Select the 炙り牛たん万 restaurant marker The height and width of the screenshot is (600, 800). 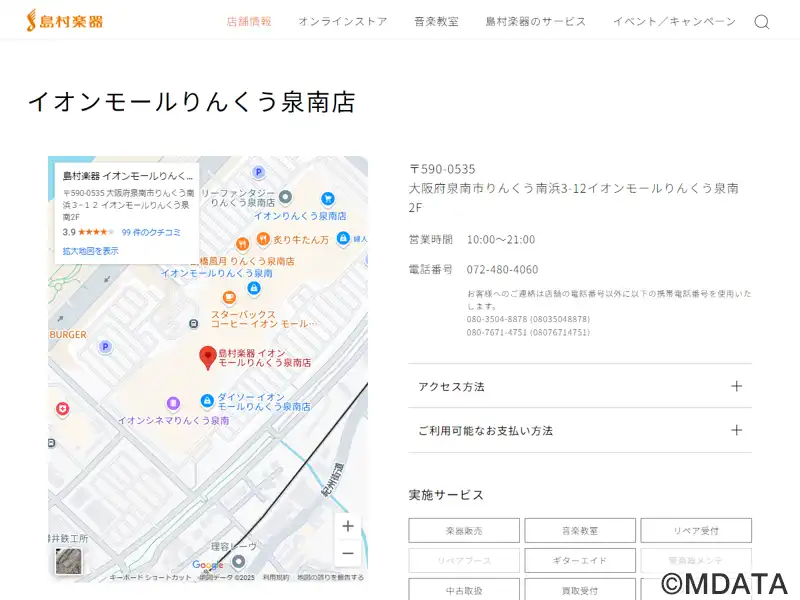pos(263,238)
